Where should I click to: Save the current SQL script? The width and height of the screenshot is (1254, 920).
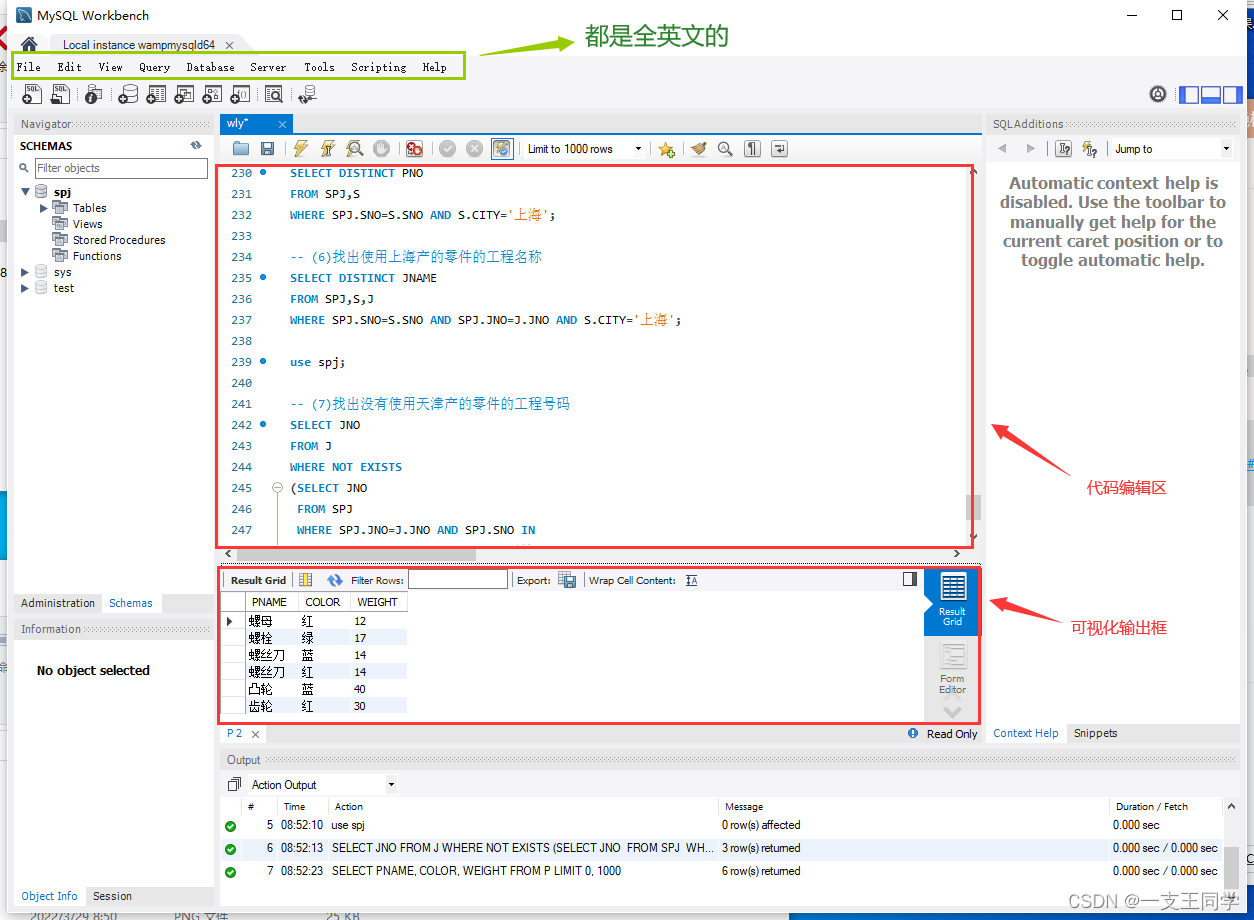[x=266, y=148]
